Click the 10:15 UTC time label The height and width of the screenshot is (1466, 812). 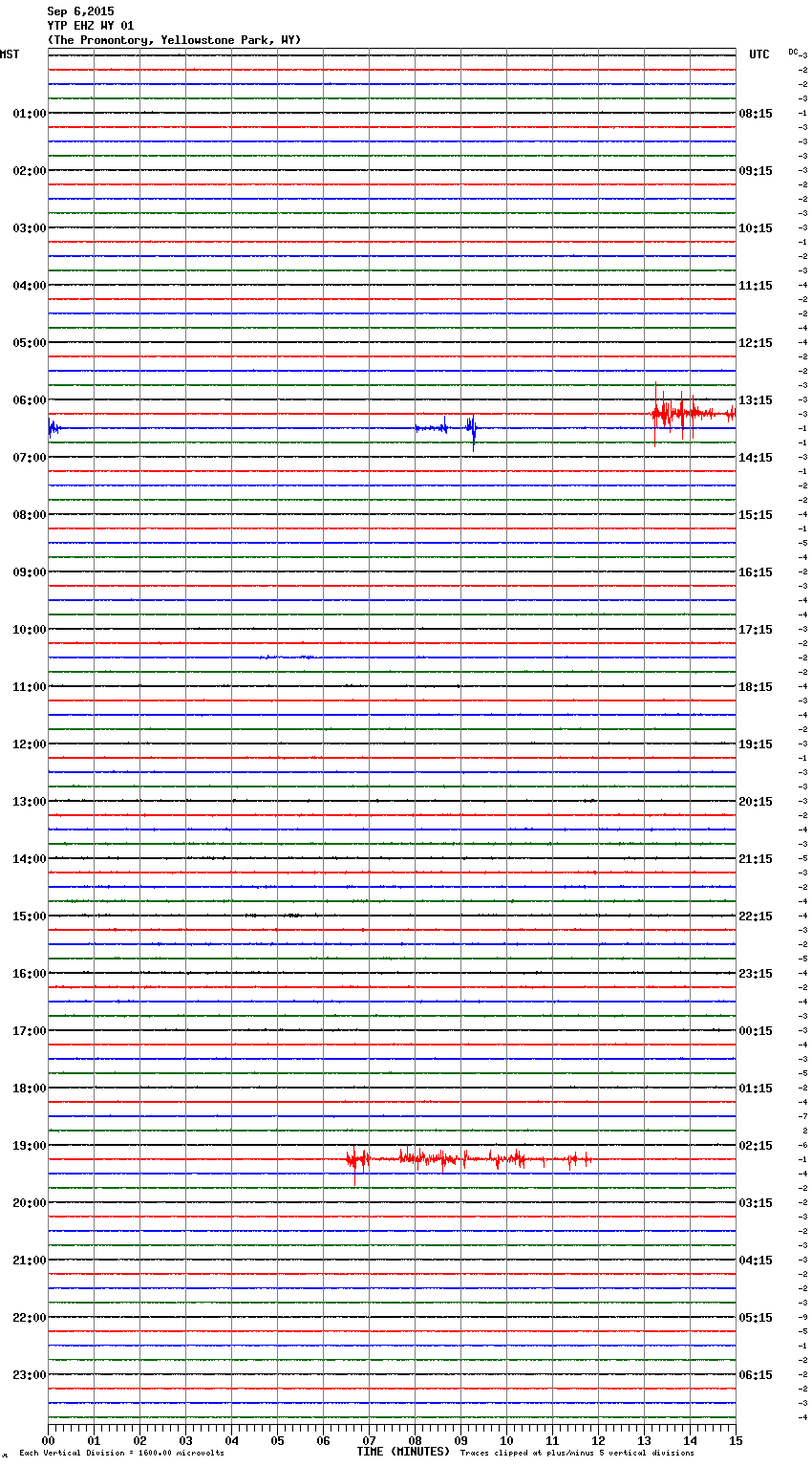(756, 228)
